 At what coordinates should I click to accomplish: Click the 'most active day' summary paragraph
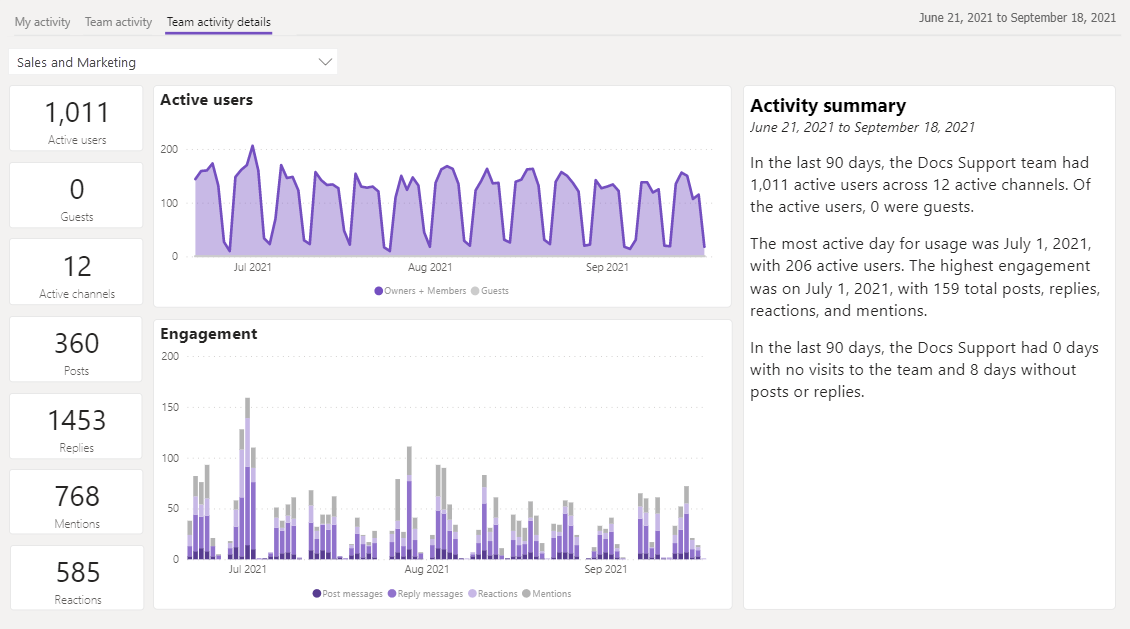coord(925,277)
